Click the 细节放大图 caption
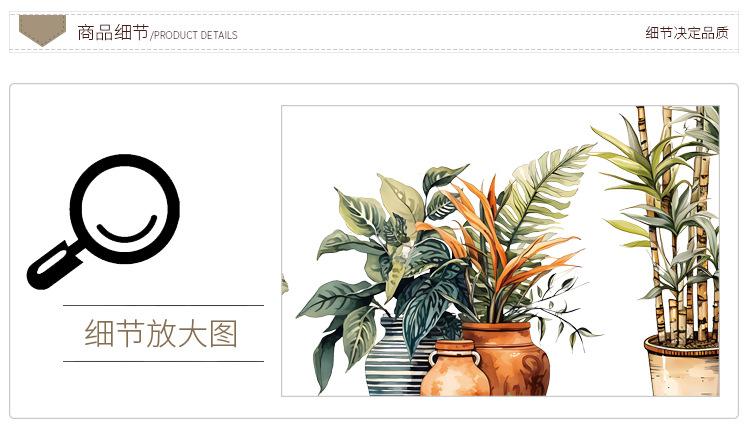The image size is (750, 432). click(161, 333)
